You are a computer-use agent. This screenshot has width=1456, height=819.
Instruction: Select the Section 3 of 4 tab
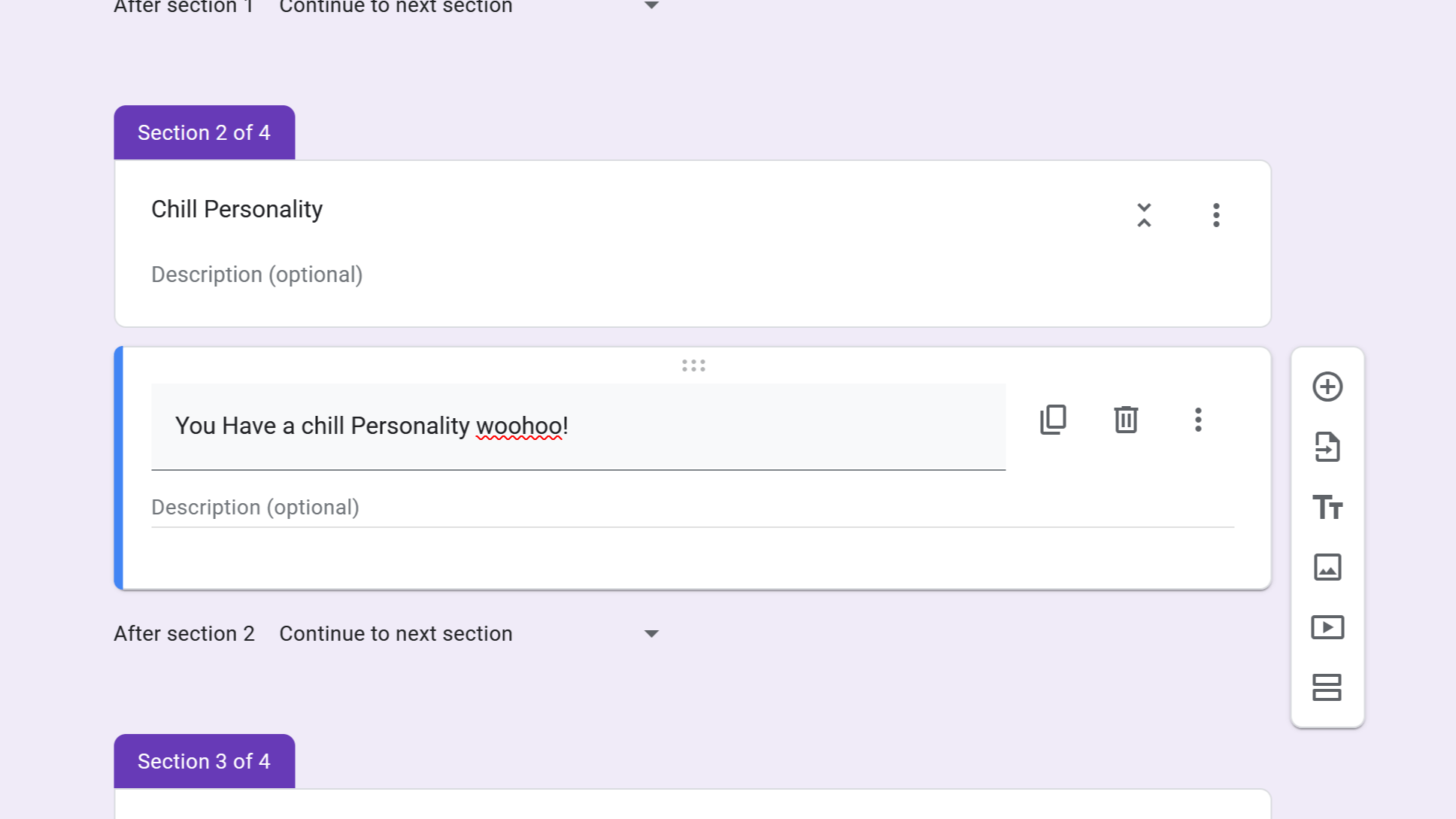coord(204,762)
